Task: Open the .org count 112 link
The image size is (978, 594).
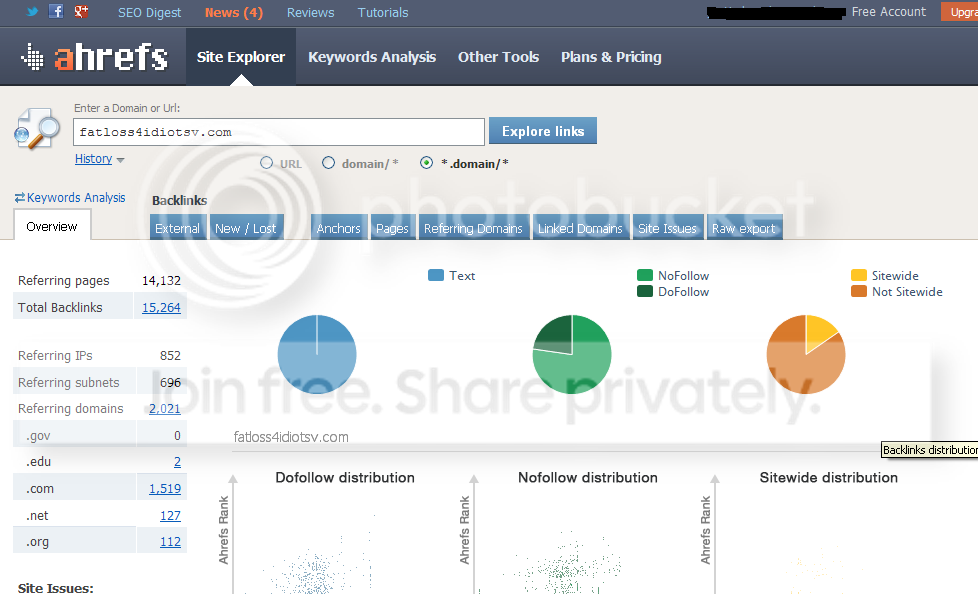Action: (170, 542)
